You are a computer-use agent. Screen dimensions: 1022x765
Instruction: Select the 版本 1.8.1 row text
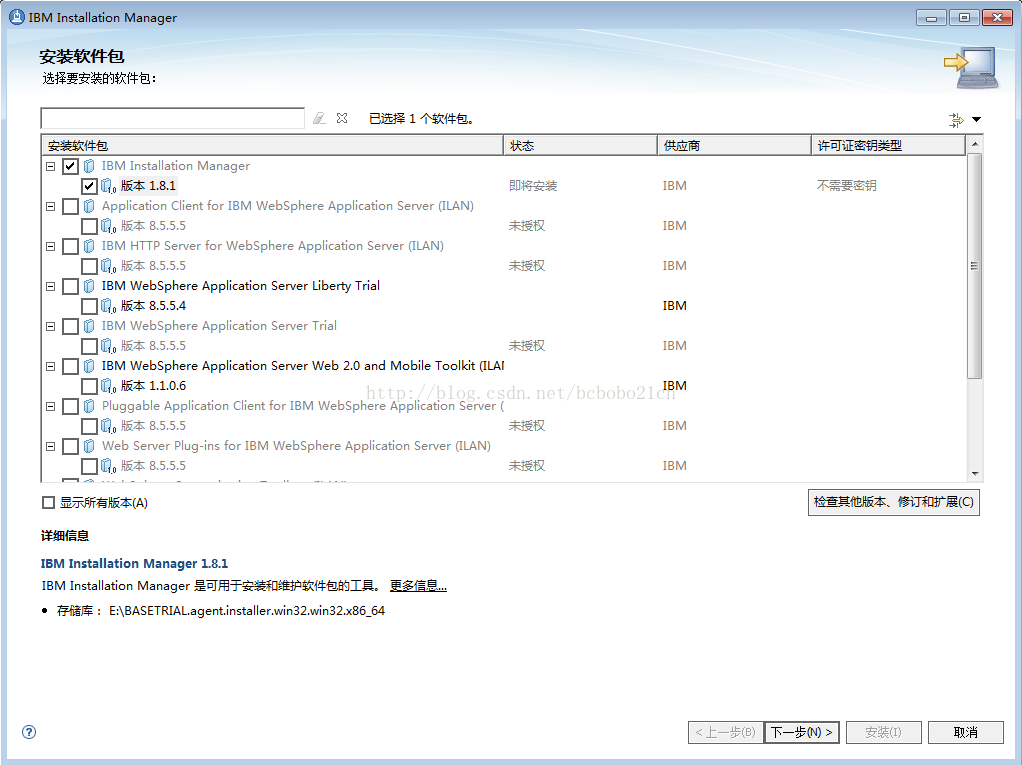coord(149,186)
